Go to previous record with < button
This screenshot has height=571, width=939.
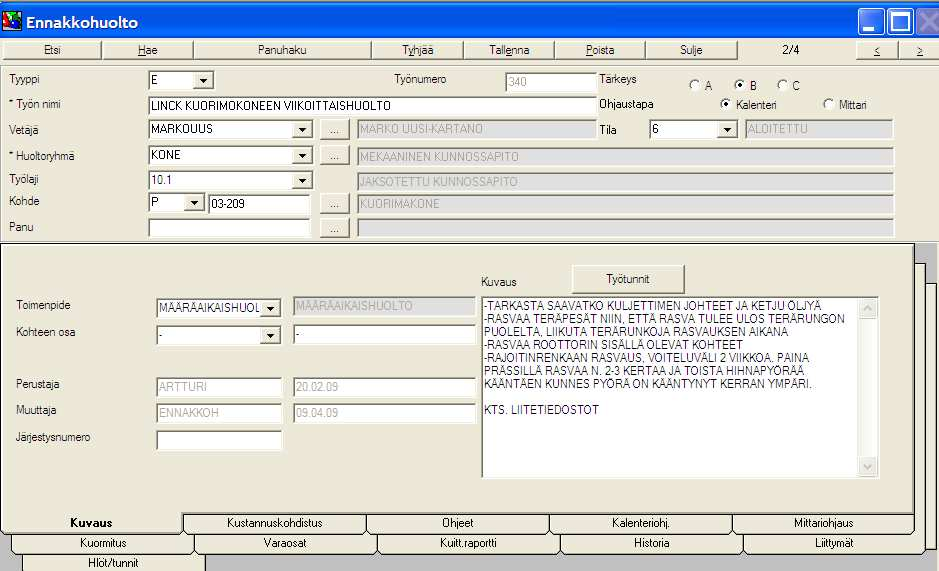coord(877,50)
